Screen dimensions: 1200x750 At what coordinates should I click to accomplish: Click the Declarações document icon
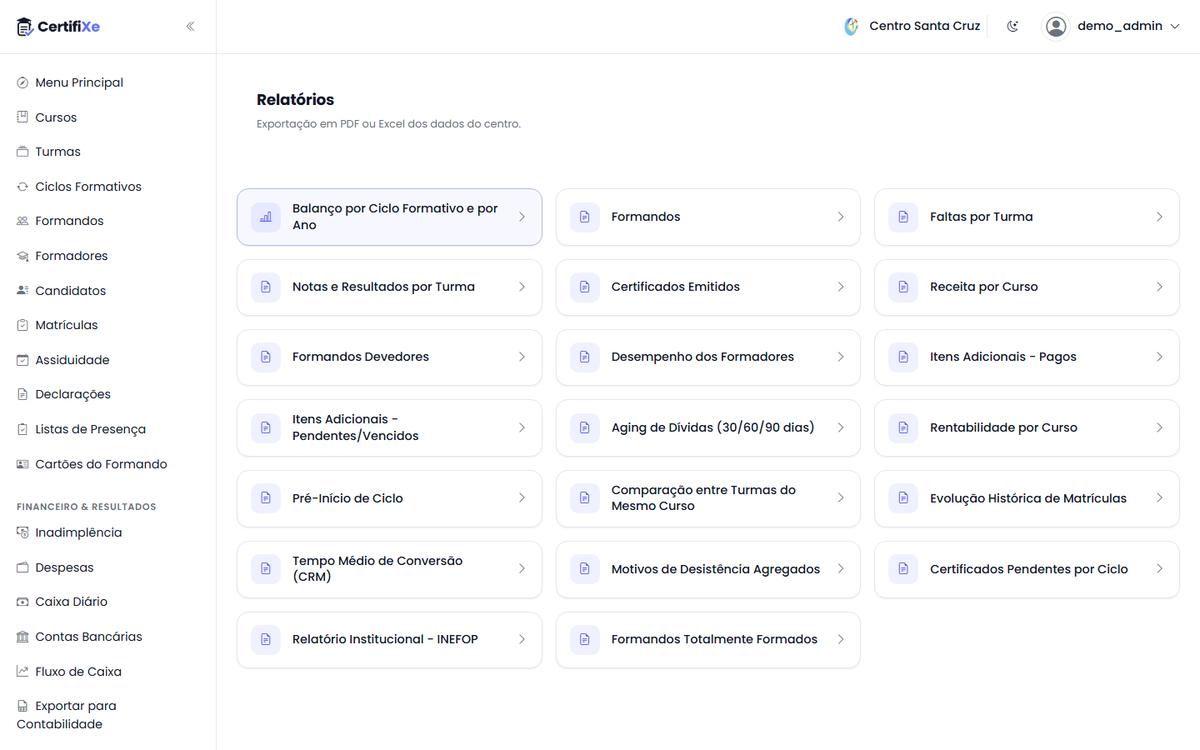point(23,394)
